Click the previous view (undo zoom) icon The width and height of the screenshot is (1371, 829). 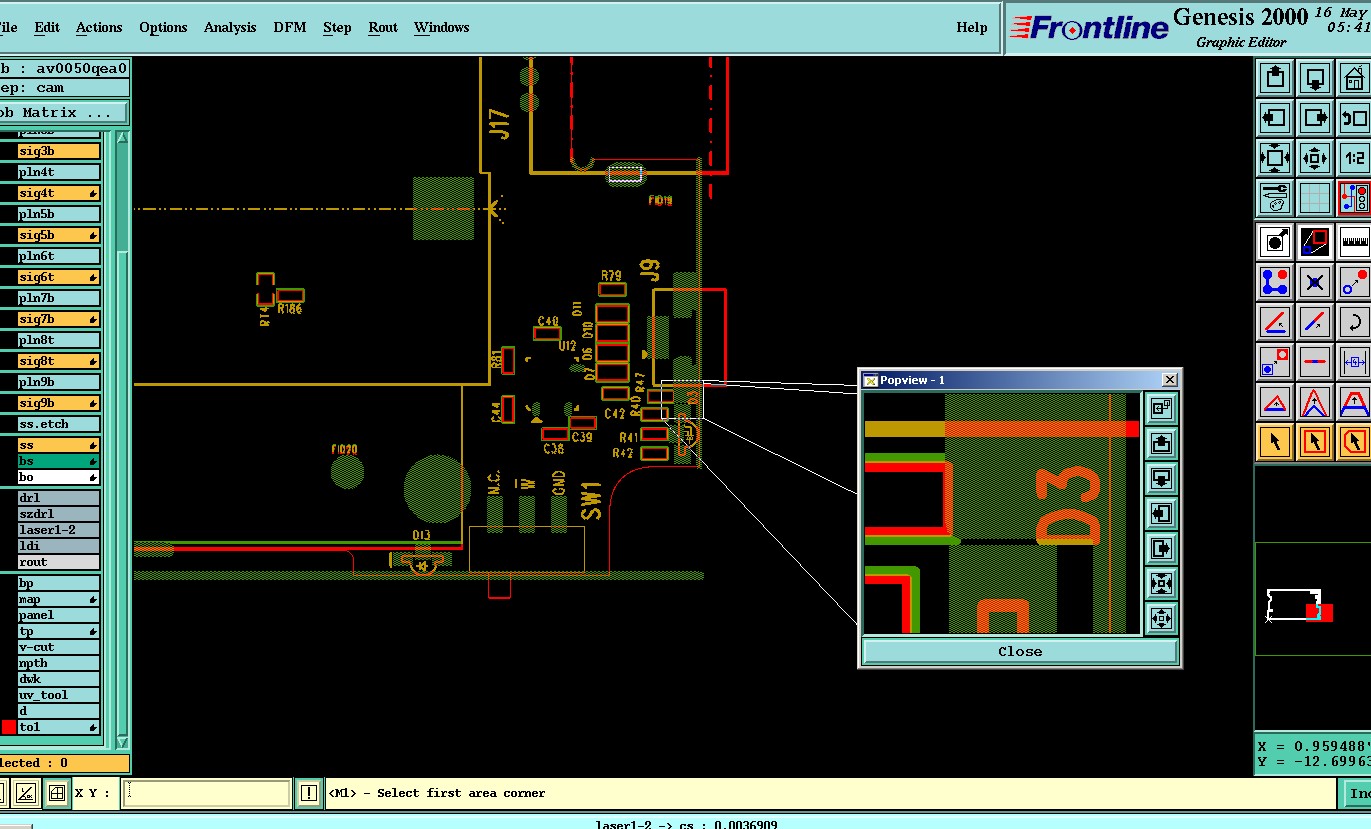tap(1354, 117)
